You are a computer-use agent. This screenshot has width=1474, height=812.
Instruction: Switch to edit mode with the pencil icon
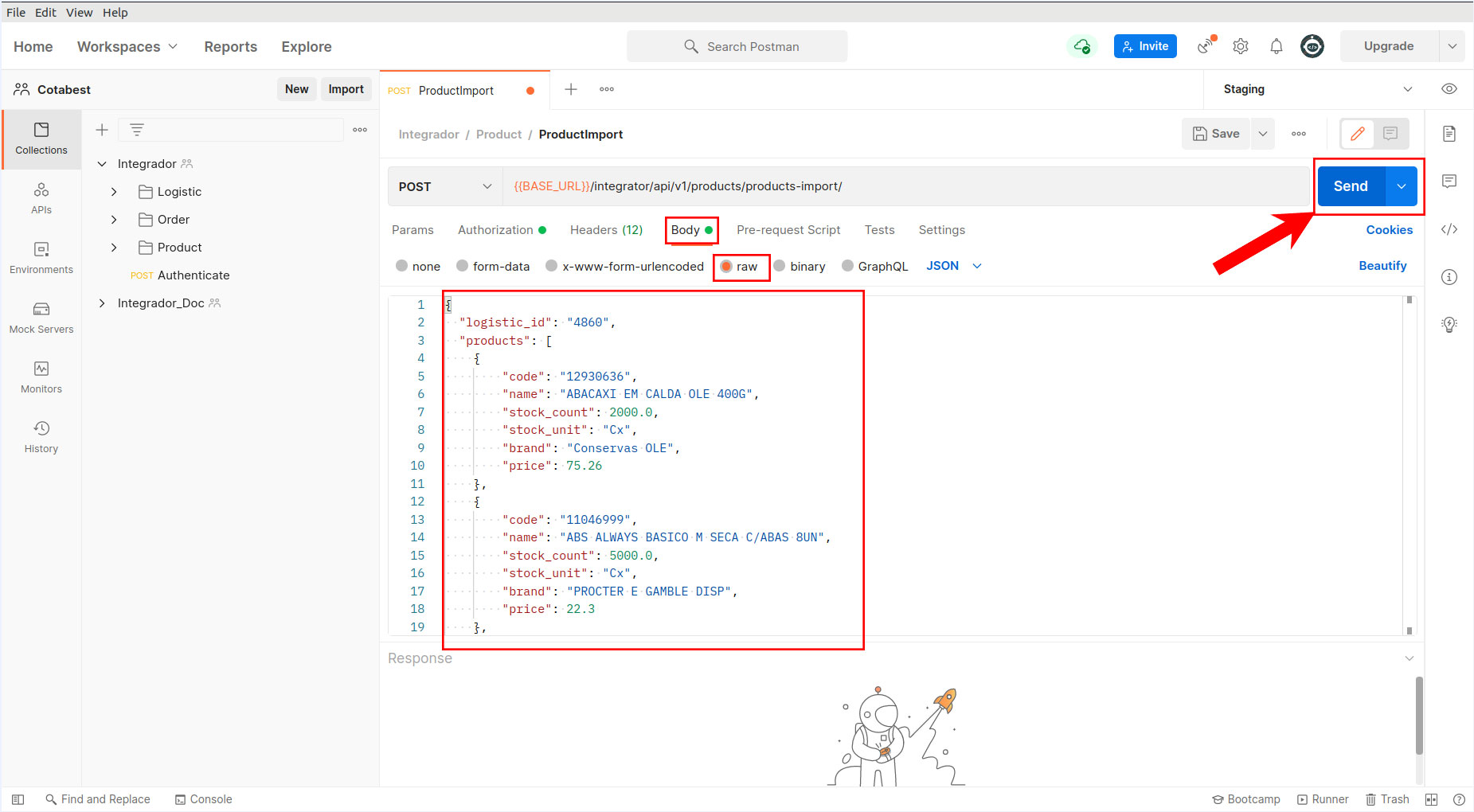[1358, 134]
